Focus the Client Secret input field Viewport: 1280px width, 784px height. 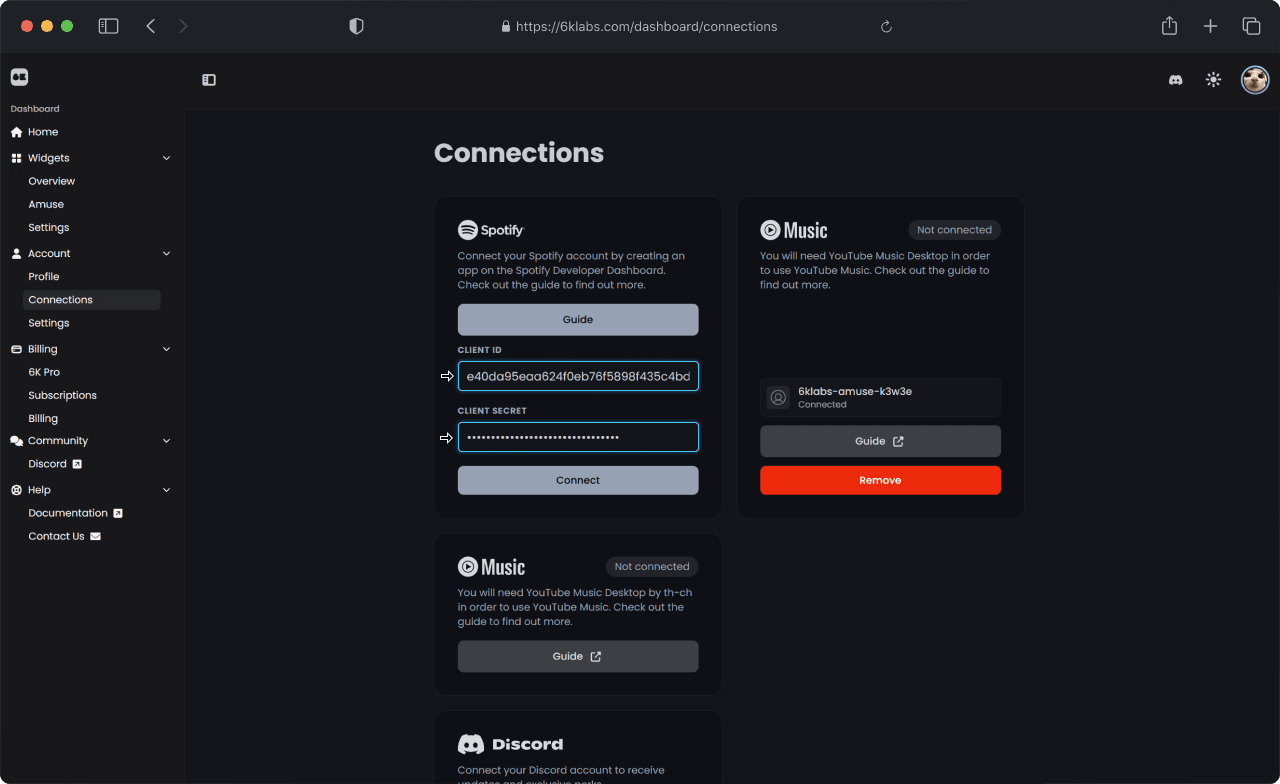[578, 437]
